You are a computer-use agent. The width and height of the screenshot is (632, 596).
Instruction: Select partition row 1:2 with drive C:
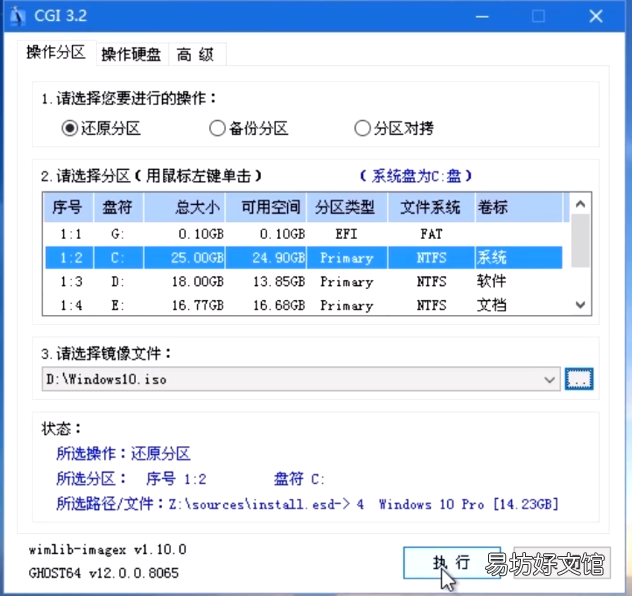pos(304,258)
